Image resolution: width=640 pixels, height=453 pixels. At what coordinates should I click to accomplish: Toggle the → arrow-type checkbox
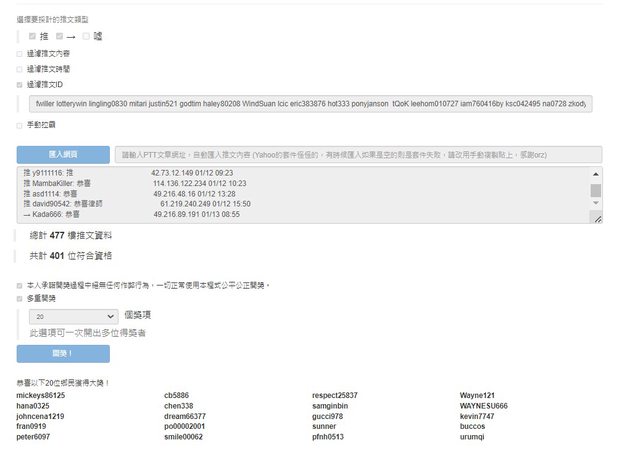pos(60,36)
